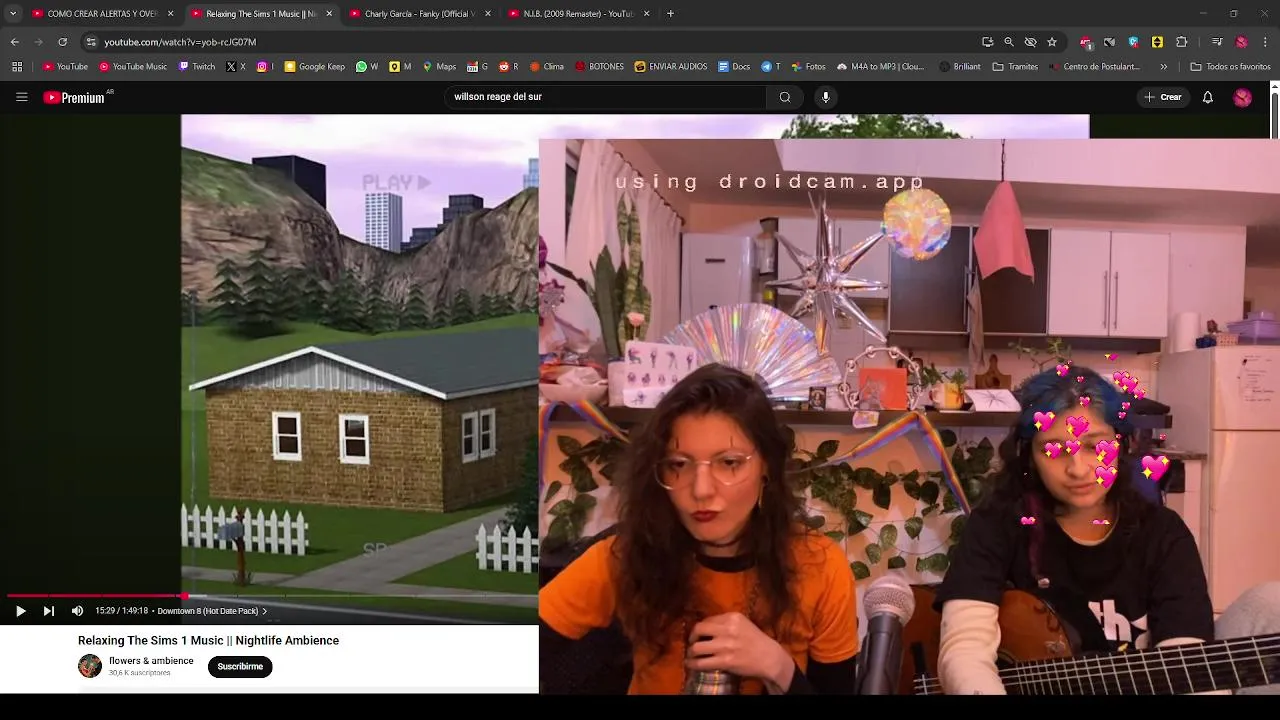Select the Relaxing The Sims 1 Music tab
Viewport: 1280px width, 720px height.
(260, 14)
